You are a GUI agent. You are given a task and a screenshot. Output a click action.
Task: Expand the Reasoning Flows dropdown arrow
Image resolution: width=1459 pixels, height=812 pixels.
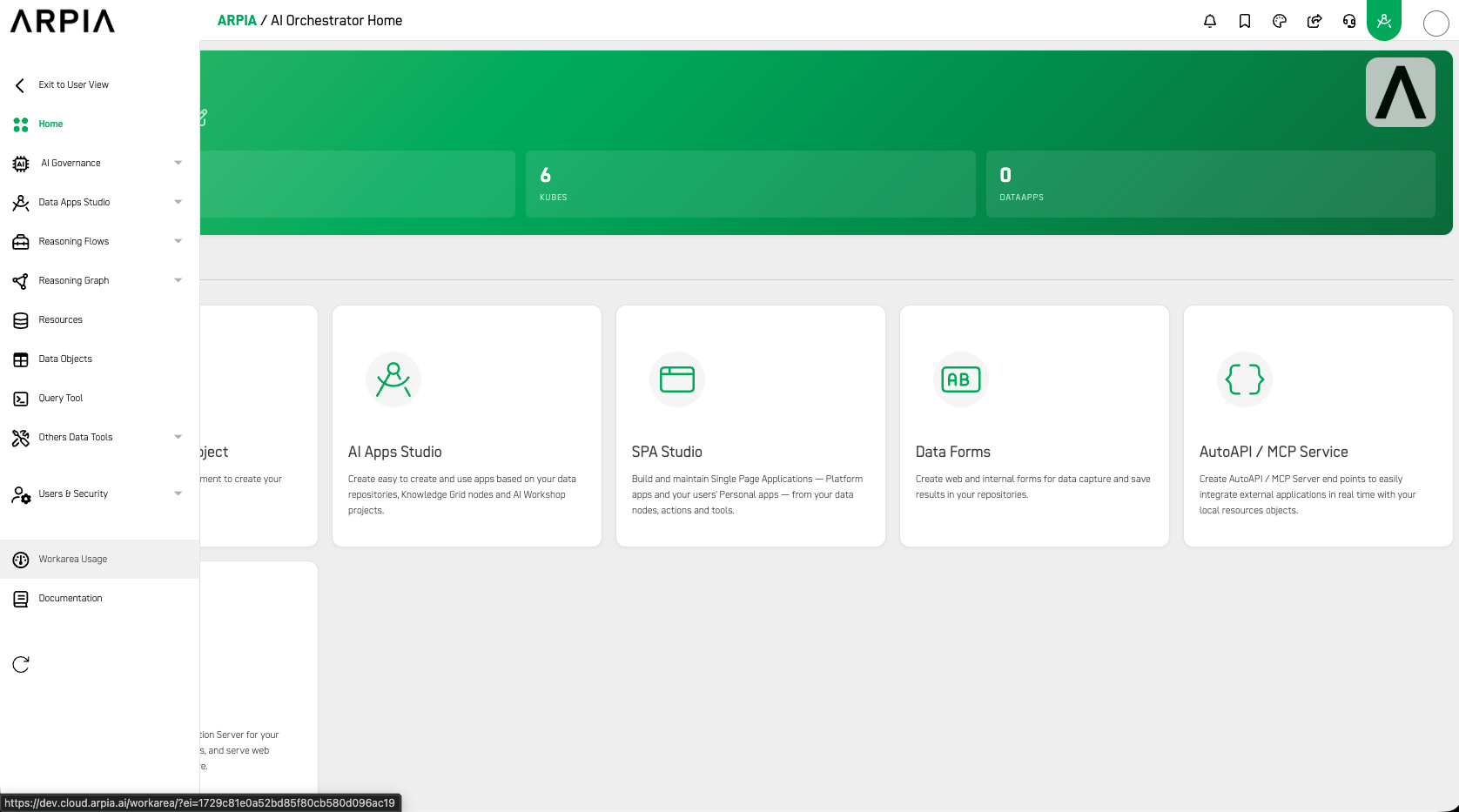(x=178, y=241)
